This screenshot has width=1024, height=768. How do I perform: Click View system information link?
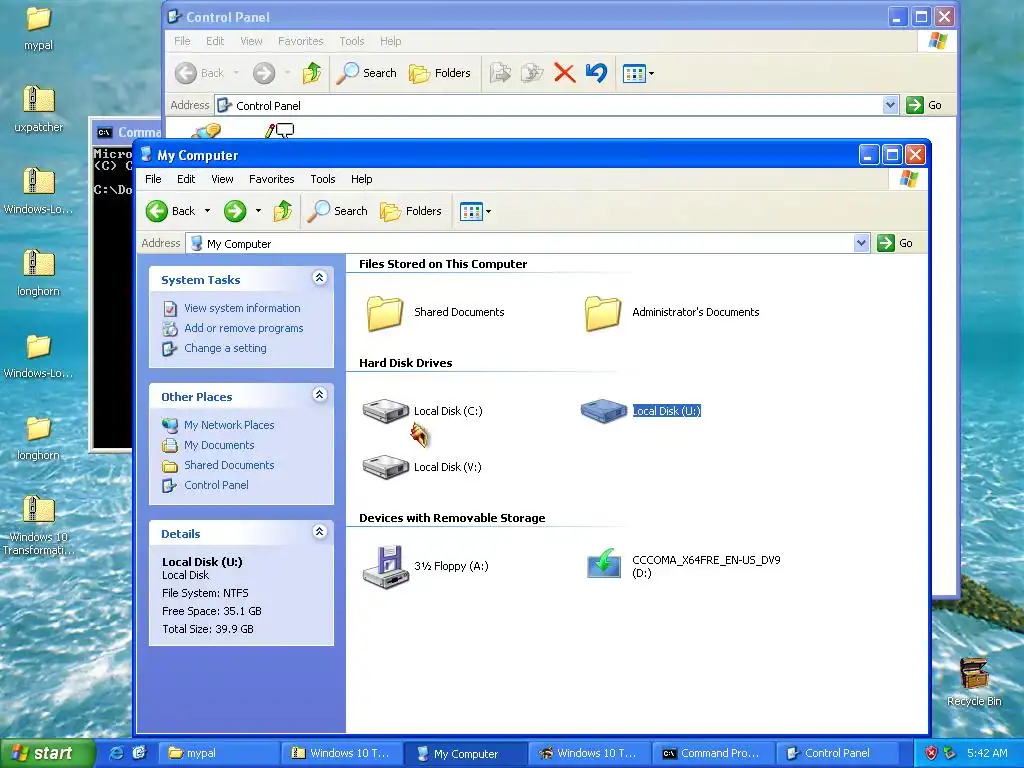coord(242,308)
